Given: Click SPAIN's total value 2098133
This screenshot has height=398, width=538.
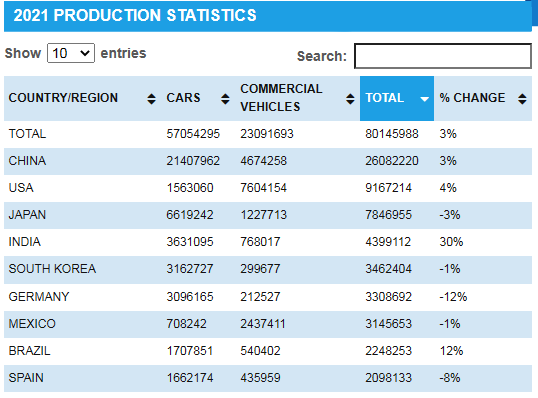Looking at the screenshot, I should tap(388, 378).
